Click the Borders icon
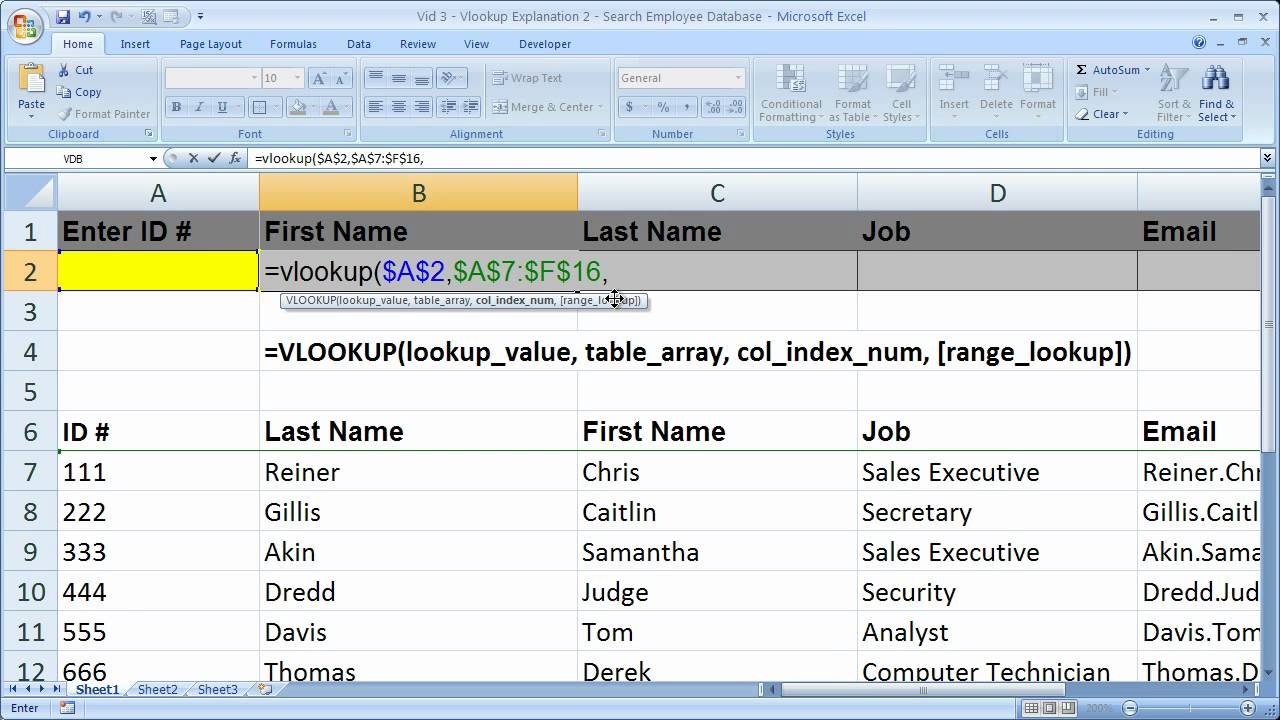The image size is (1280, 720). [259, 107]
